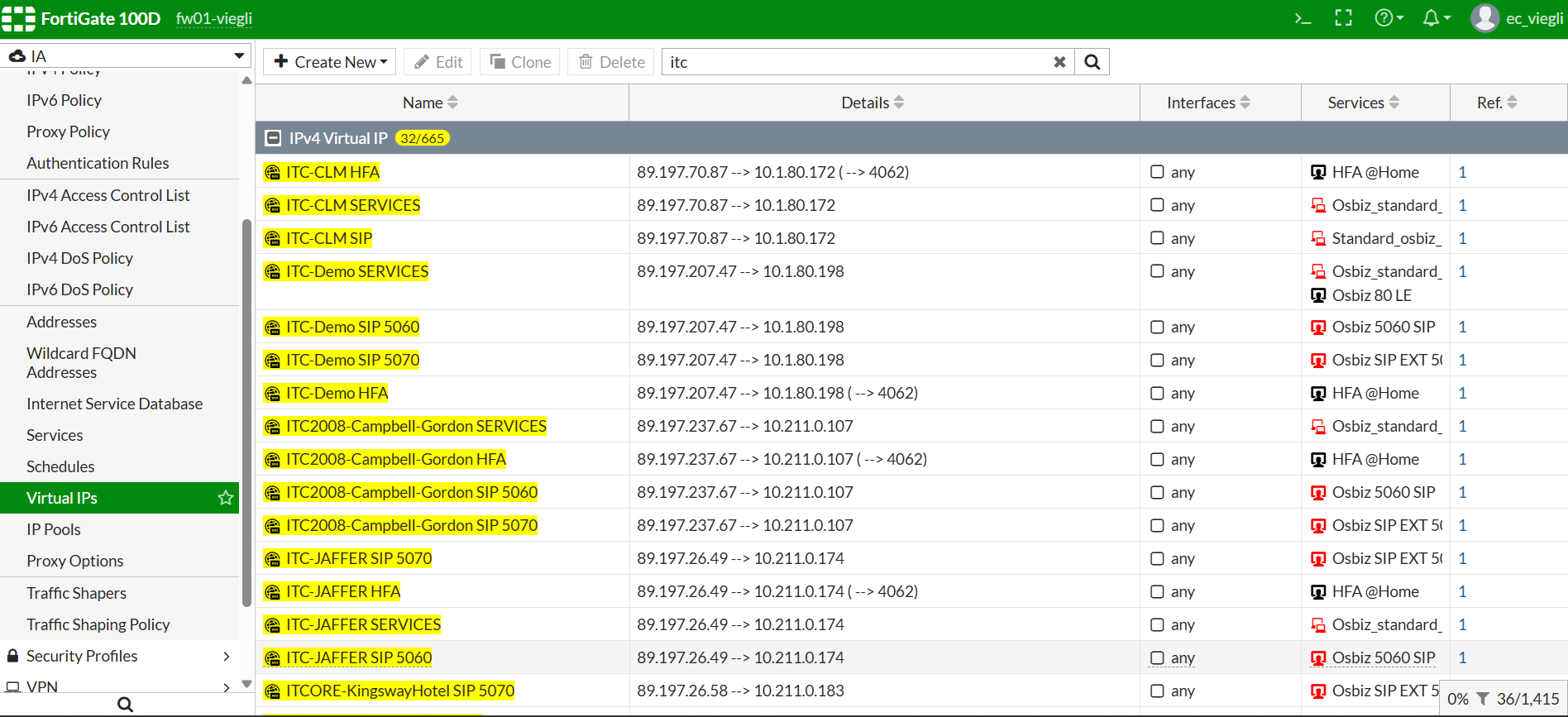Click the ITC-JAFFER HFA virtual IP icon
The width and height of the screenshot is (1568, 717).
click(x=272, y=591)
